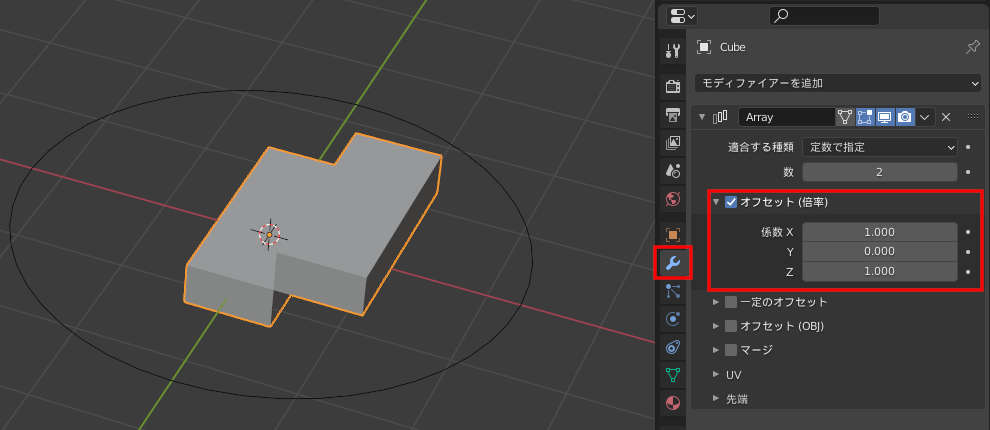
Task: Expand the マージ section
Action: pos(716,350)
